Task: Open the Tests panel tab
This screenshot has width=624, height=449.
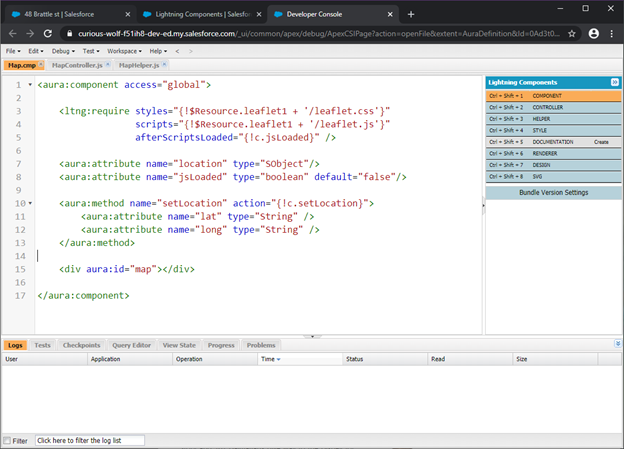Action: 42,345
